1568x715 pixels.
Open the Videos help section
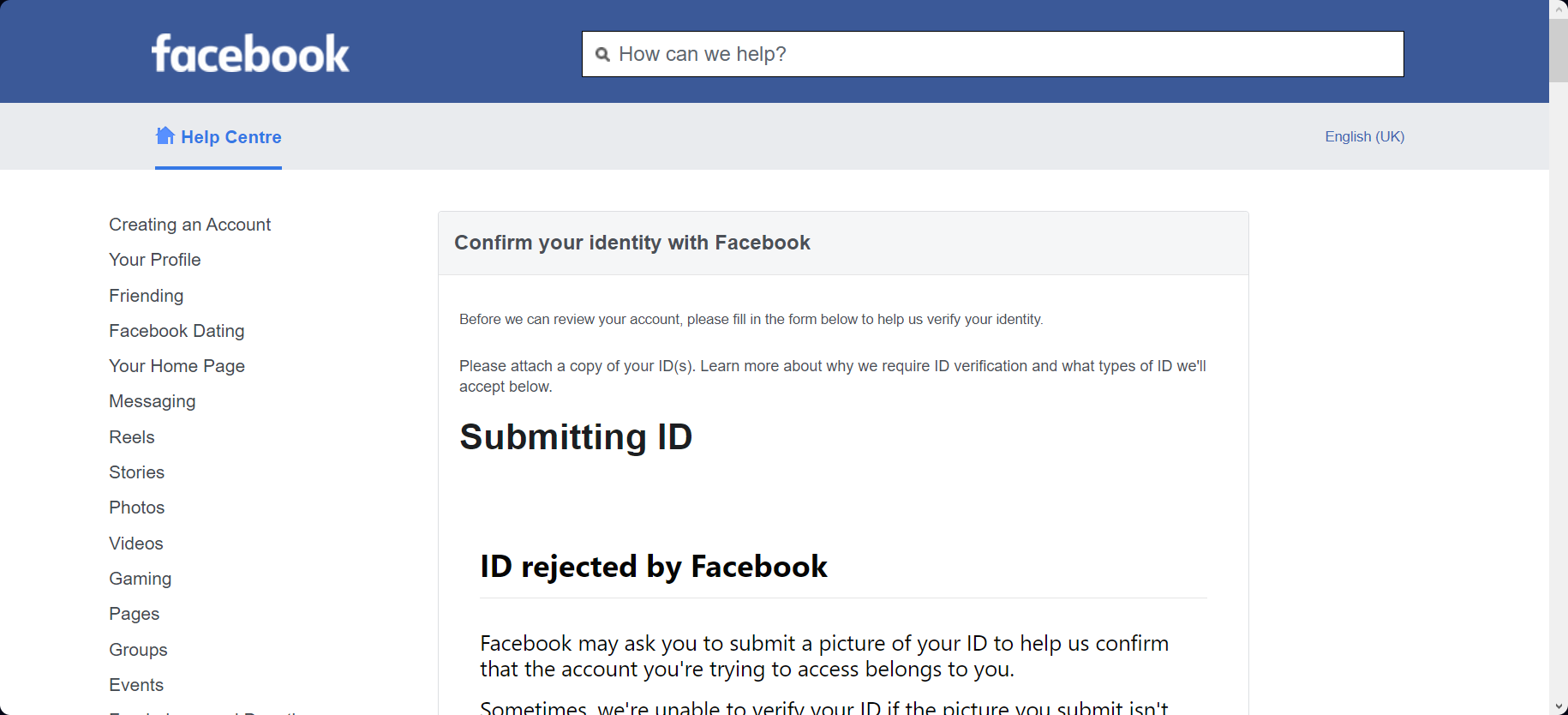(135, 544)
